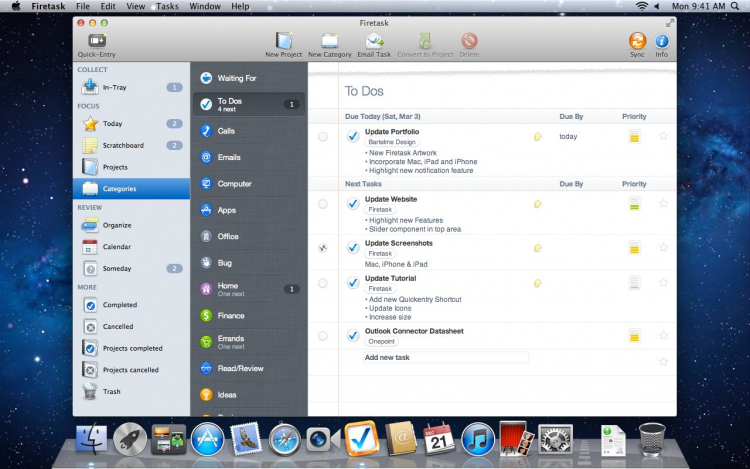The height and width of the screenshot is (469, 750).
Task: Click the Add new task field
Action: pos(446,358)
